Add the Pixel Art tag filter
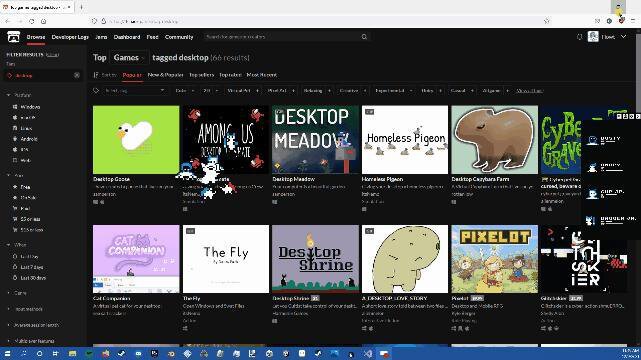Viewport: 641px width, 360px height. click(x=281, y=91)
